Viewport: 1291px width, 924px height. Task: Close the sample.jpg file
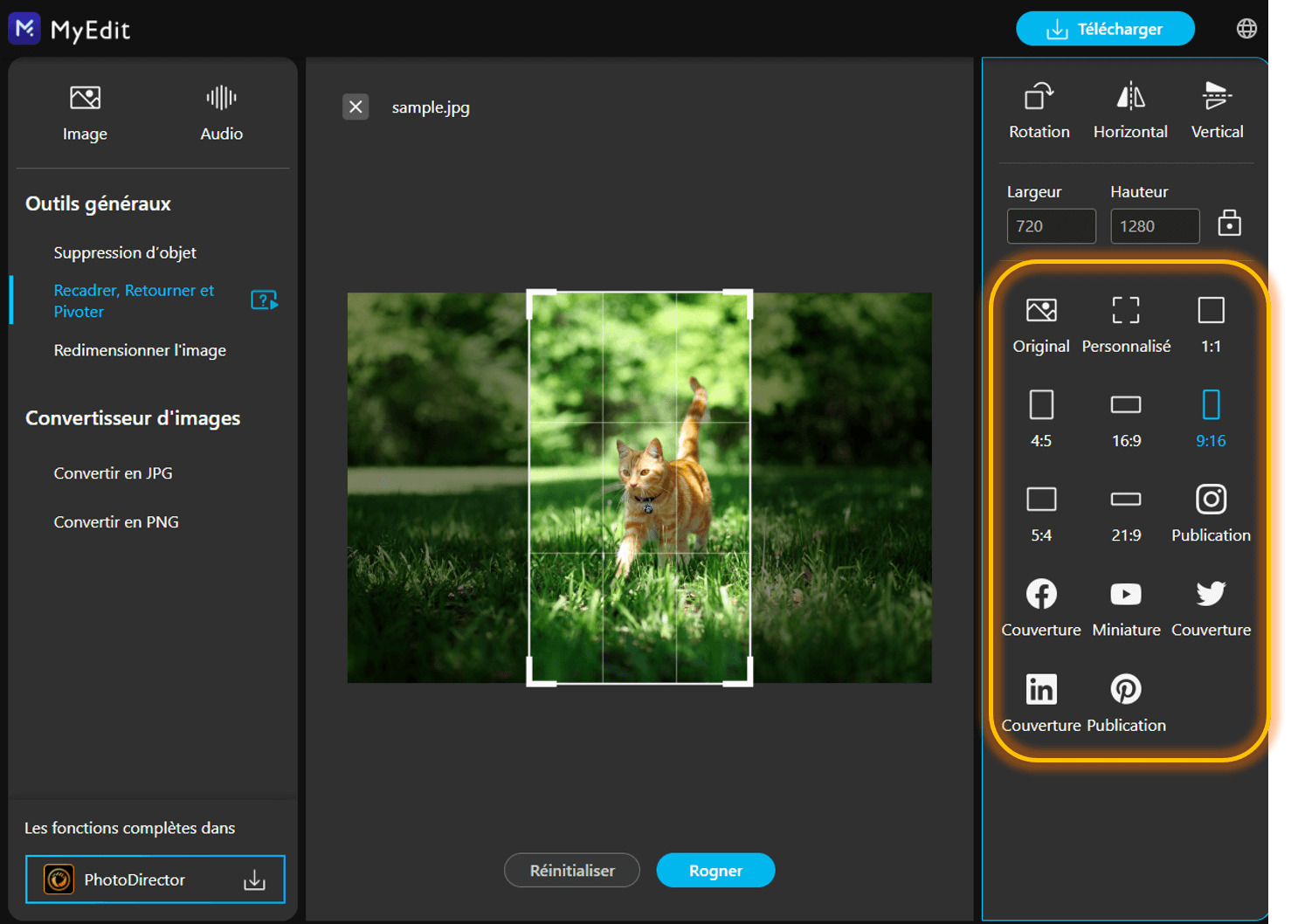[x=356, y=107]
